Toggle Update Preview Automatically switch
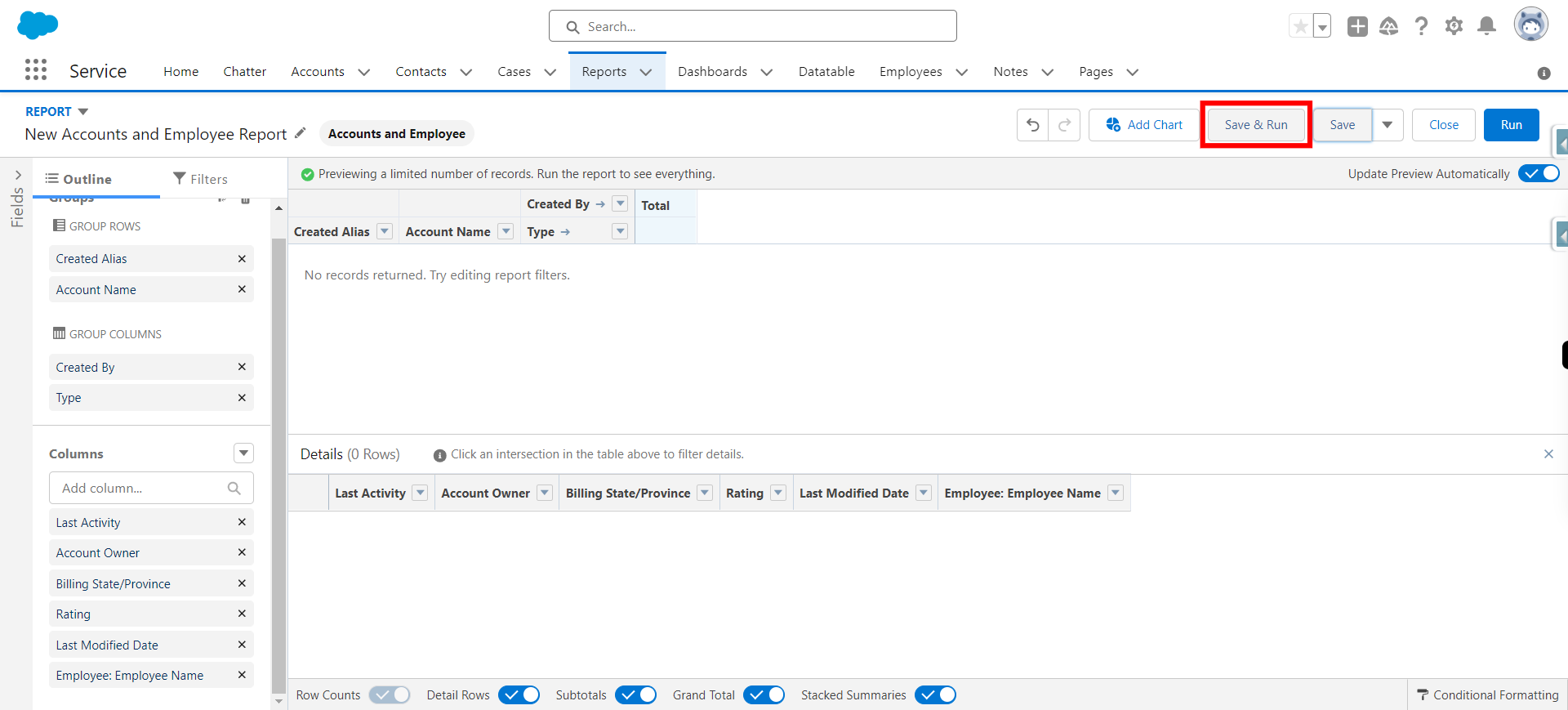Viewport: 1568px width, 710px height. click(x=1539, y=173)
